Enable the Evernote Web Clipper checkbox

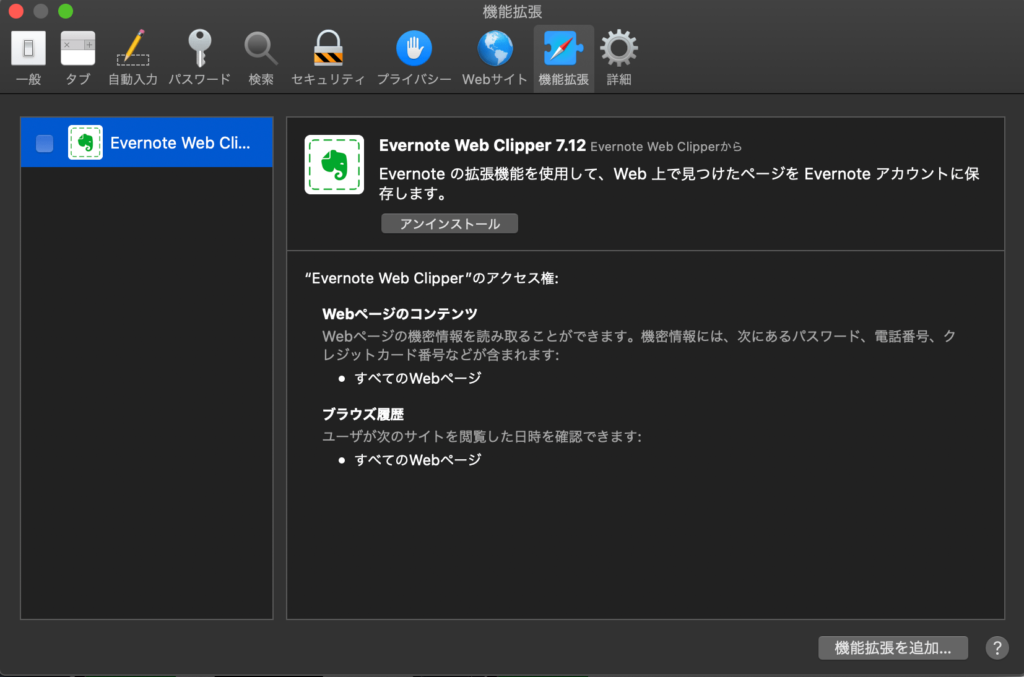pyautogui.click(x=44, y=143)
